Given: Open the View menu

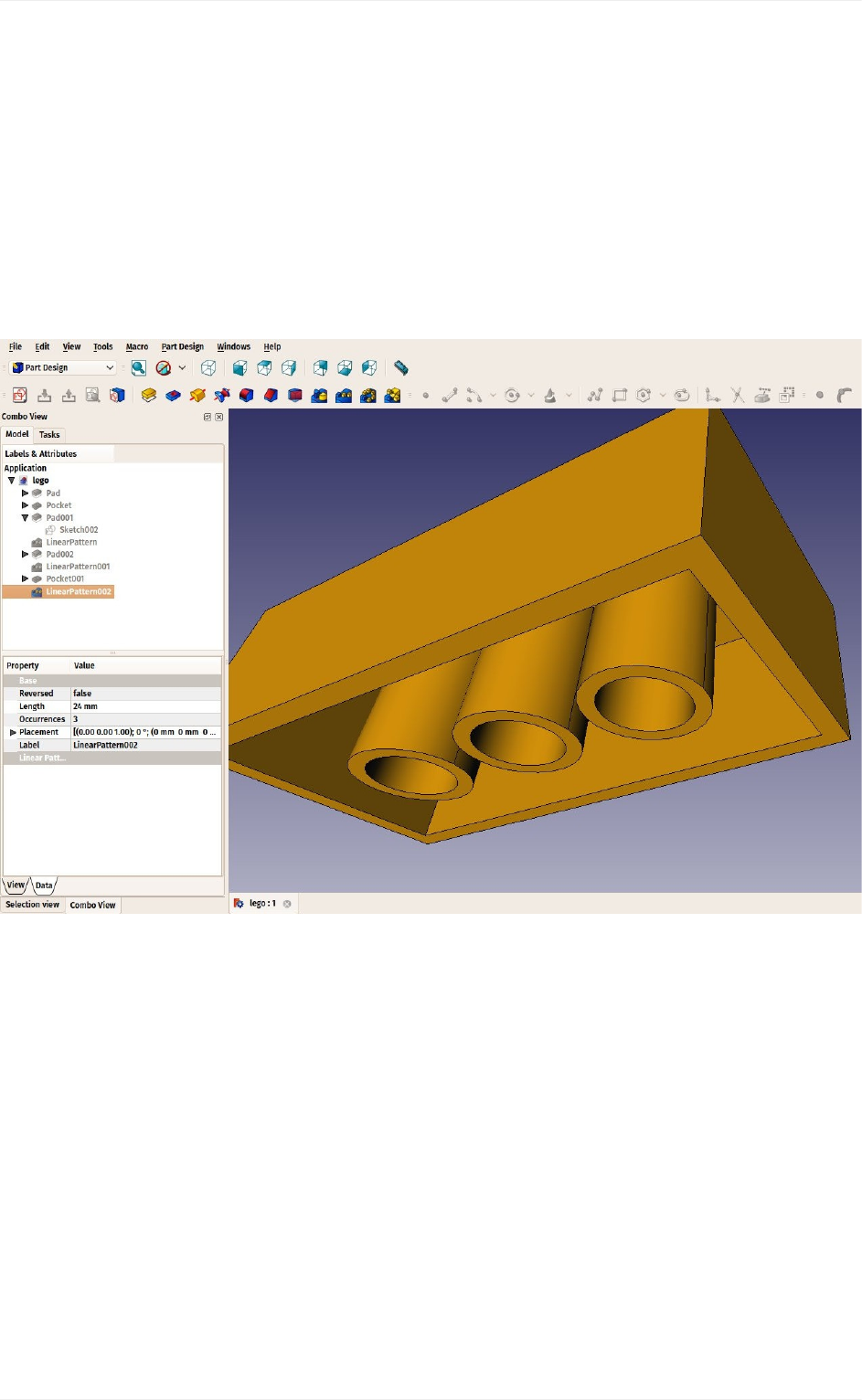Looking at the screenshot, I should pyautogui.click(x=71, y=347).
